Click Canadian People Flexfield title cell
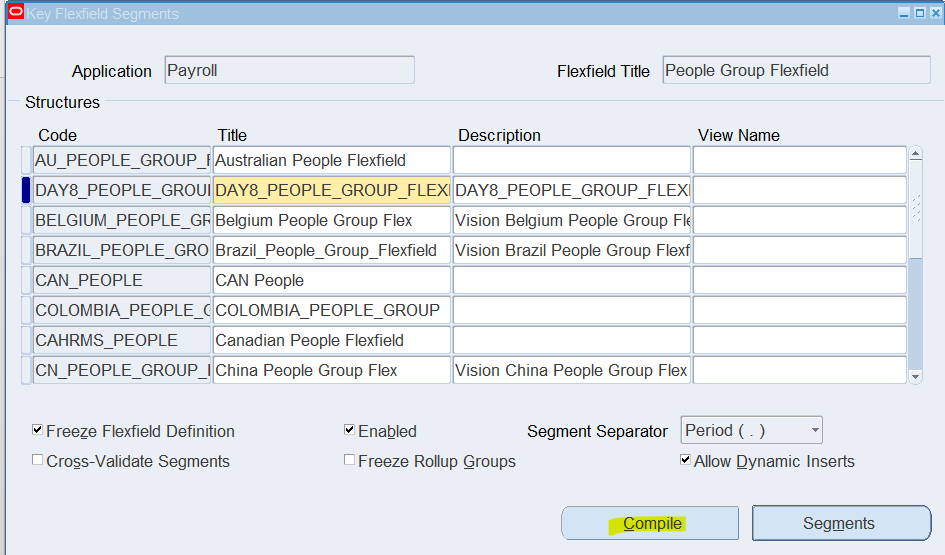 click(x=331, y=340)
